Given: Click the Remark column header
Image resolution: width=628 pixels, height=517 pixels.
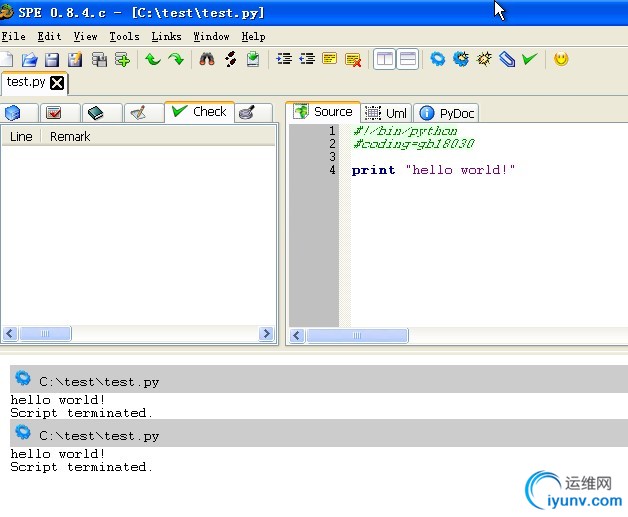Looking at the screenshot, I should point(70,137).
